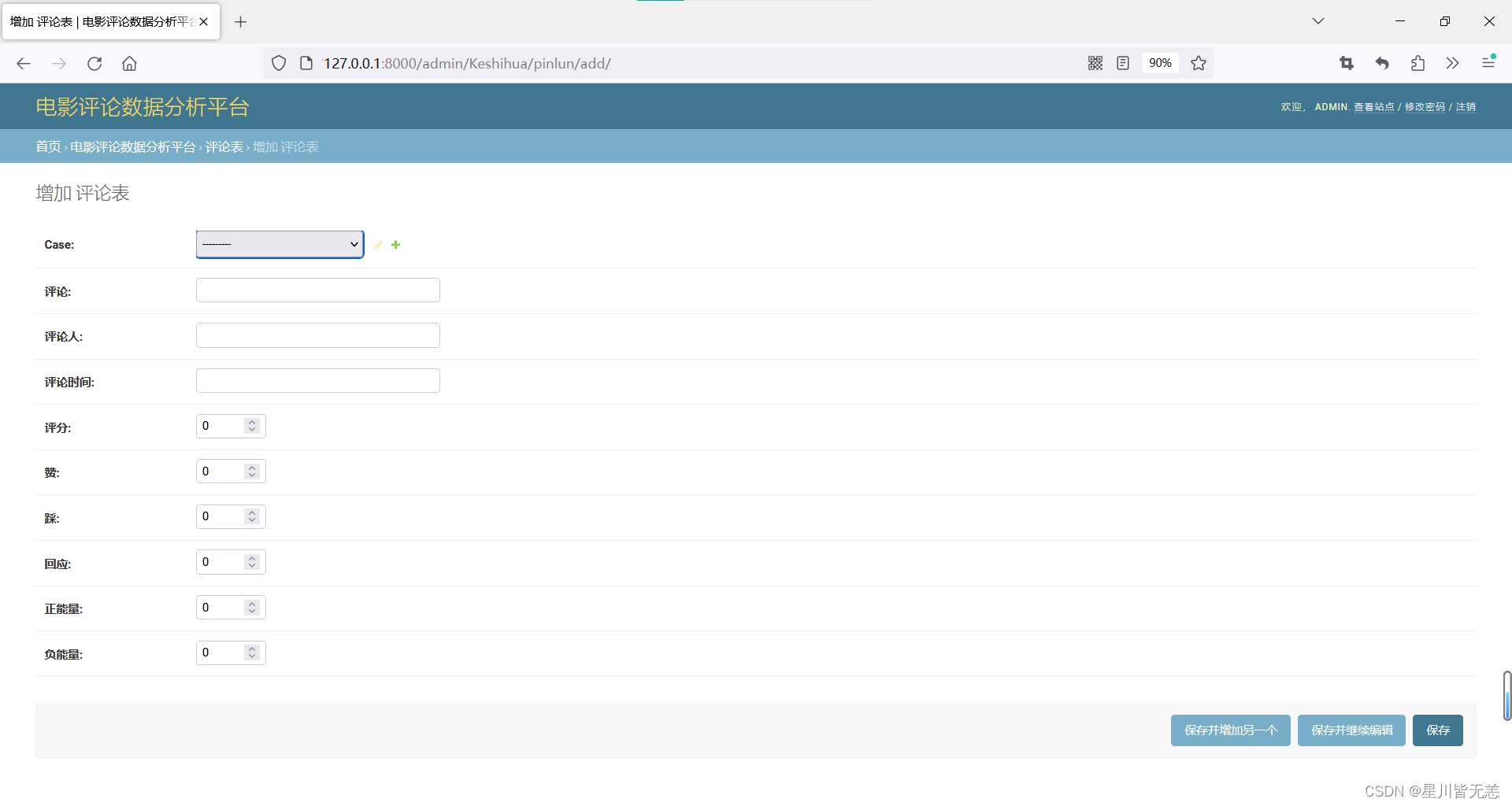
Task: Open the QR code icon in address bar
Action: click(1095, 64)
